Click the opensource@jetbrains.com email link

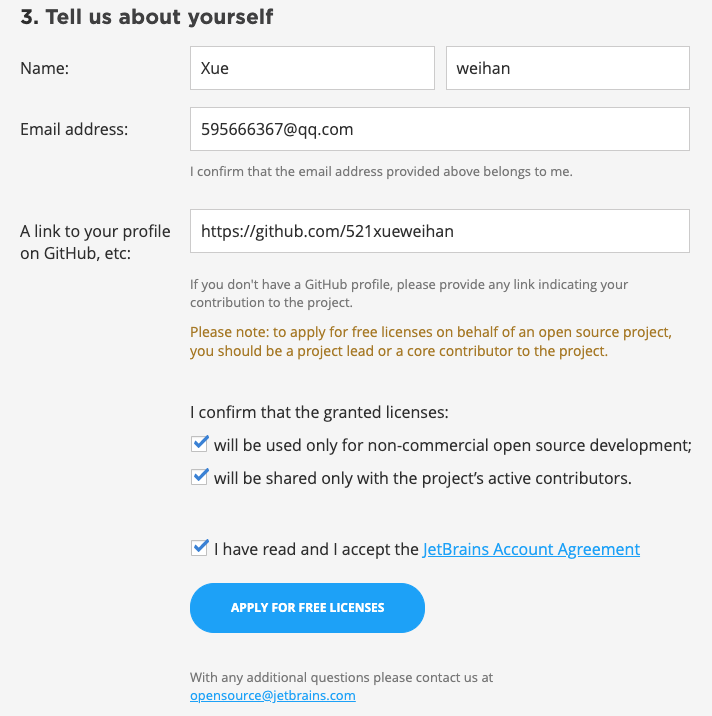(x=272, y=695)
